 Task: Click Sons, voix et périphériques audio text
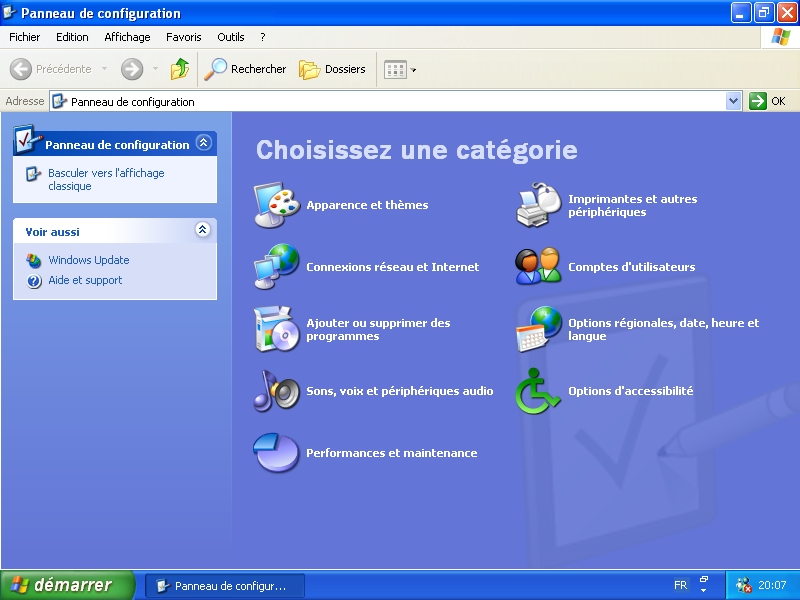(399, 391)
